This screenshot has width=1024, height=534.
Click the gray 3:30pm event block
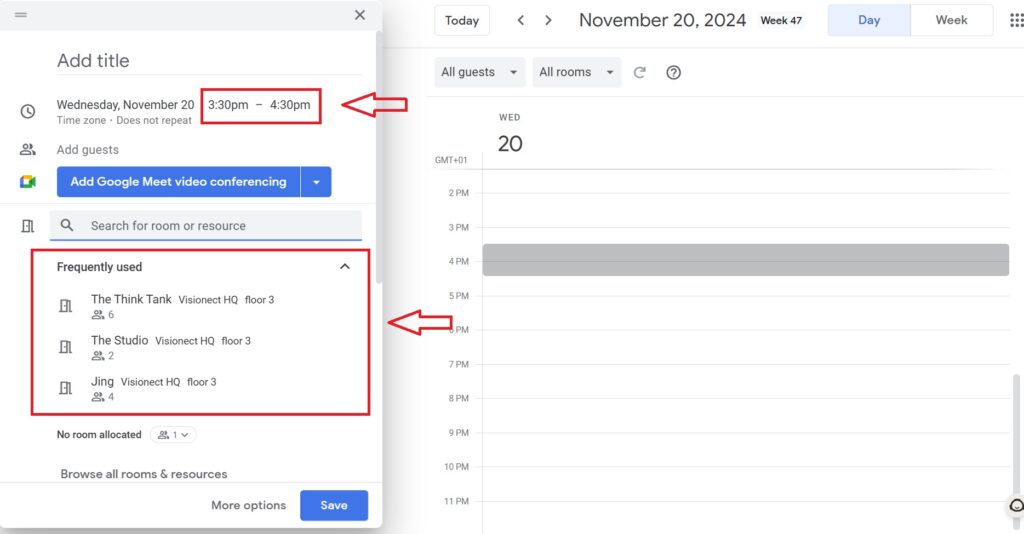tap(745, 260)
